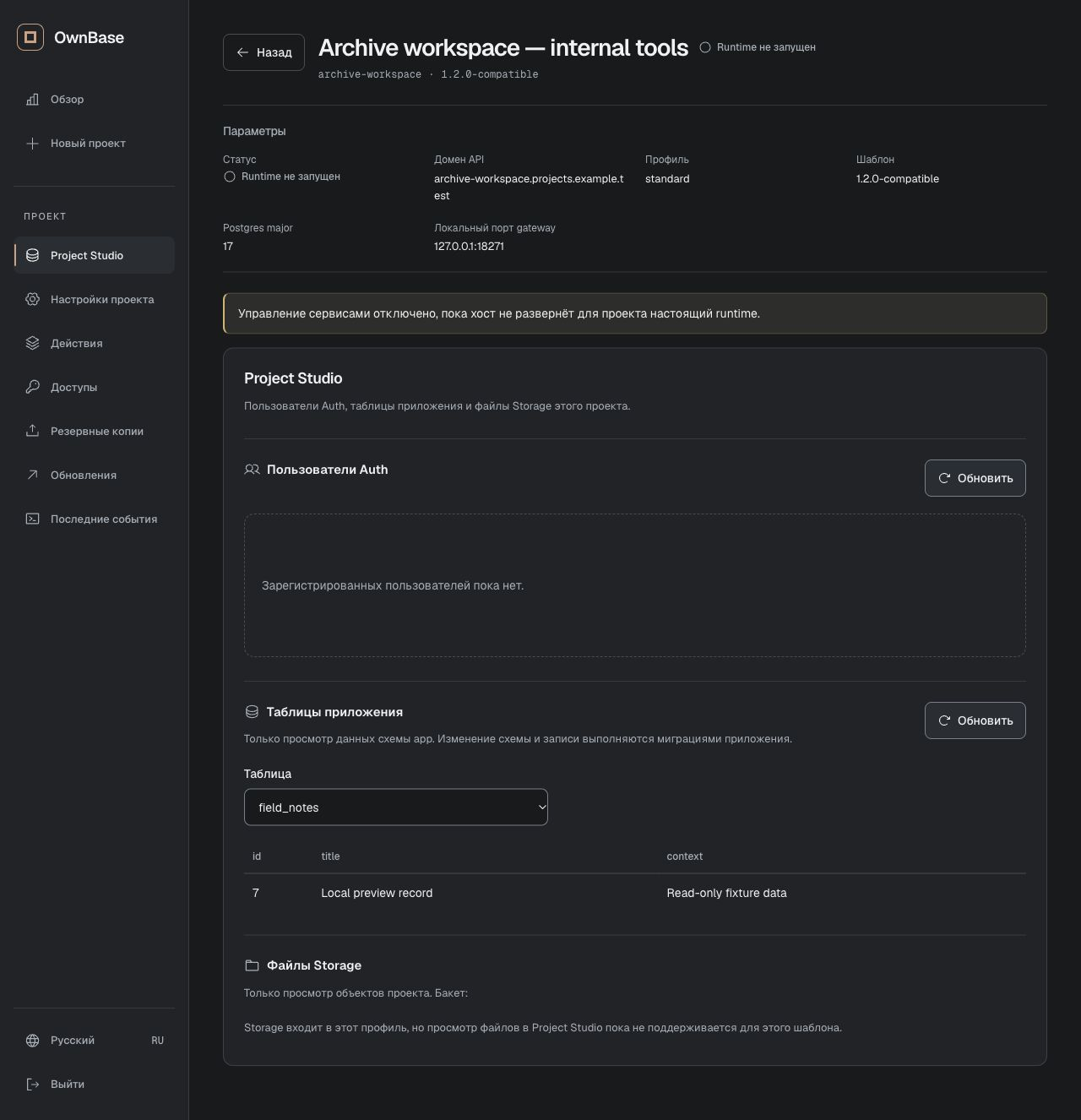Viewport: 1081px width, 1120px height.
Task: Click Выйти to log out
Action: 94,1085
